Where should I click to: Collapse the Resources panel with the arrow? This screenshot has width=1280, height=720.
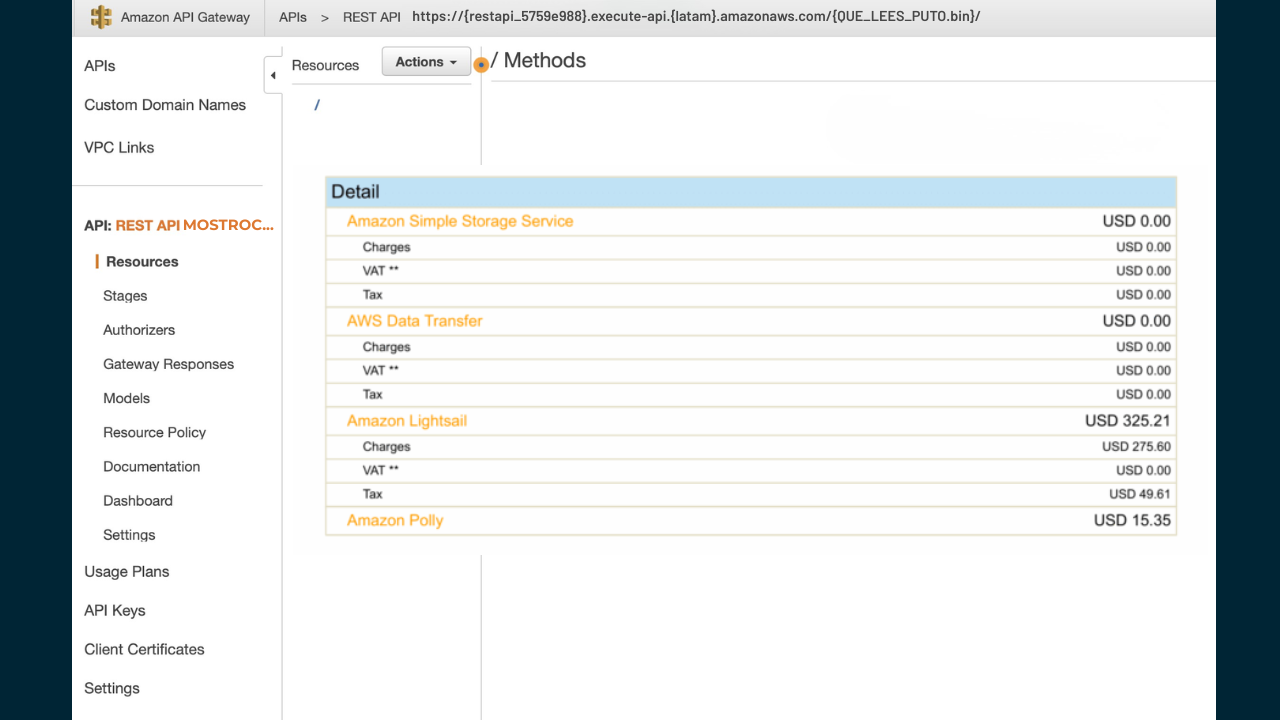tap(273, 75)
